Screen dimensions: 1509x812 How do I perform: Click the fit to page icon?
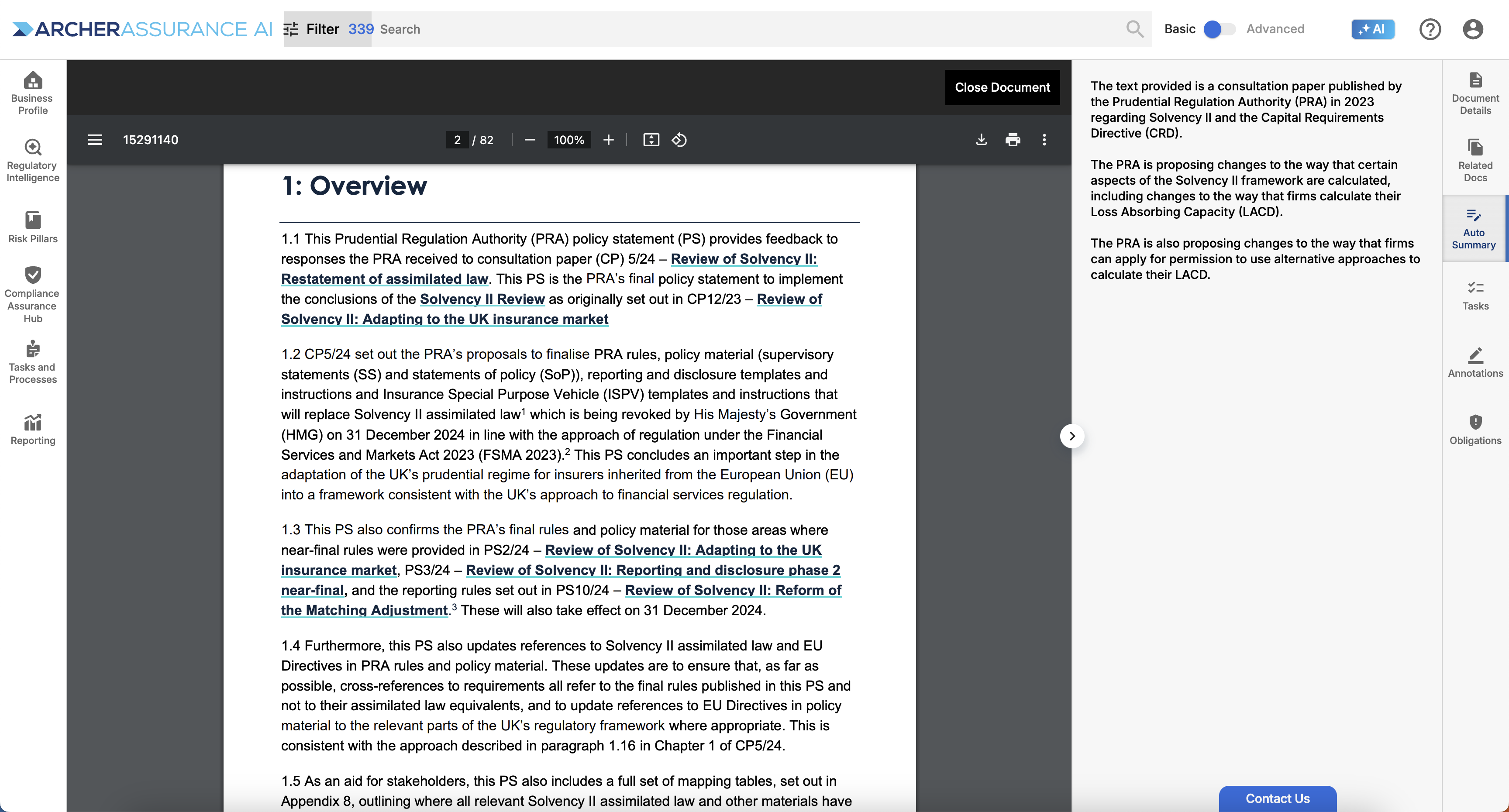tap(651, 139)
